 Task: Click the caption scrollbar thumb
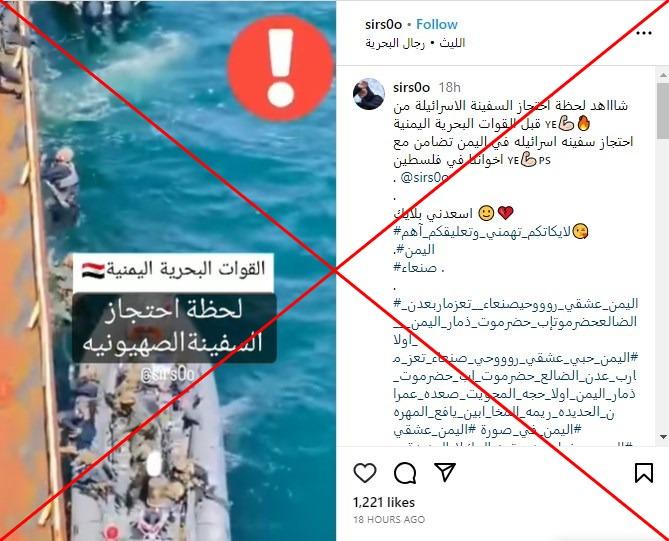pyautogui.click(x=664, y=111)
